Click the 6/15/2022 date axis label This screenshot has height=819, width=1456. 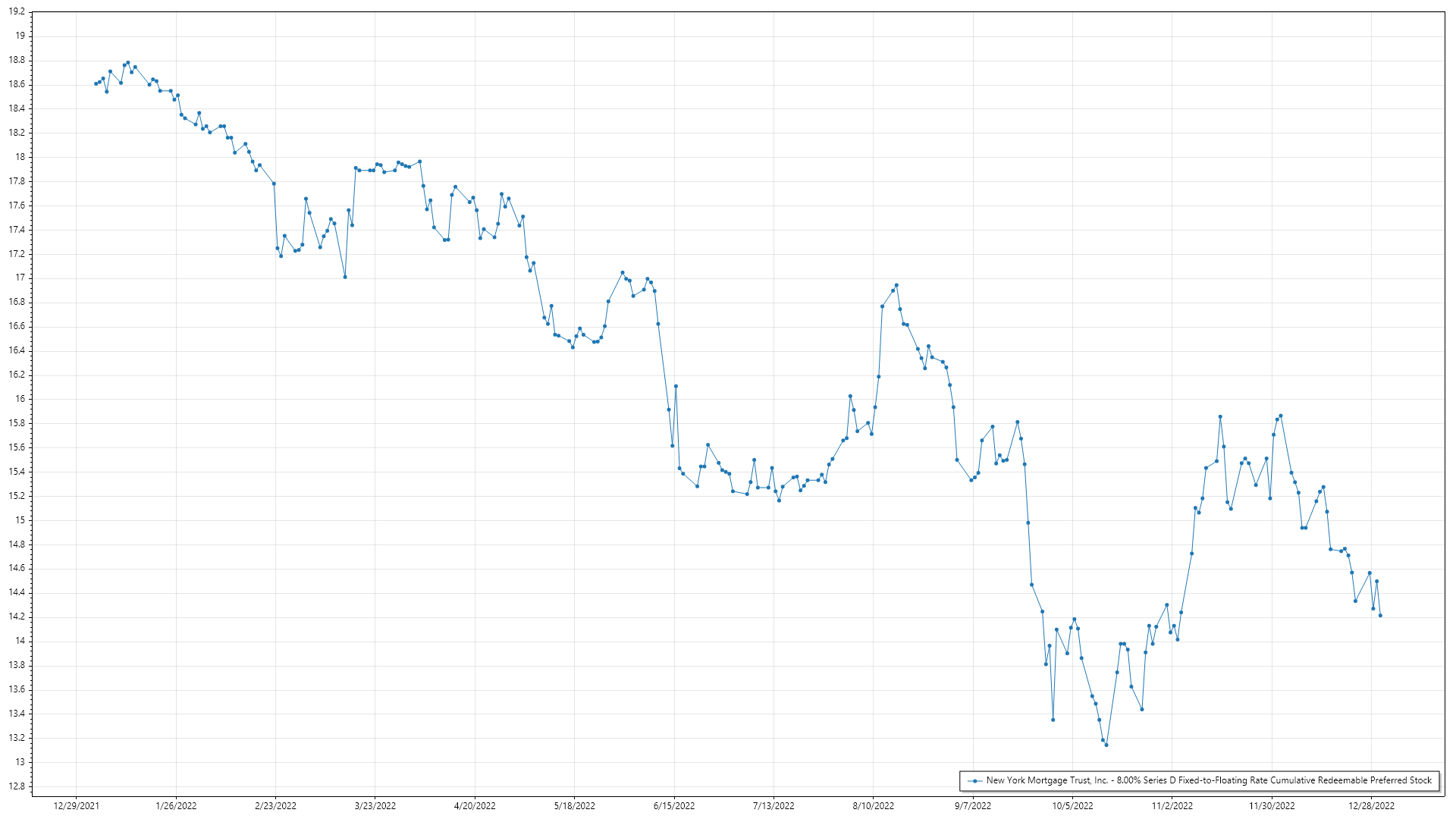tap(674, 806)
